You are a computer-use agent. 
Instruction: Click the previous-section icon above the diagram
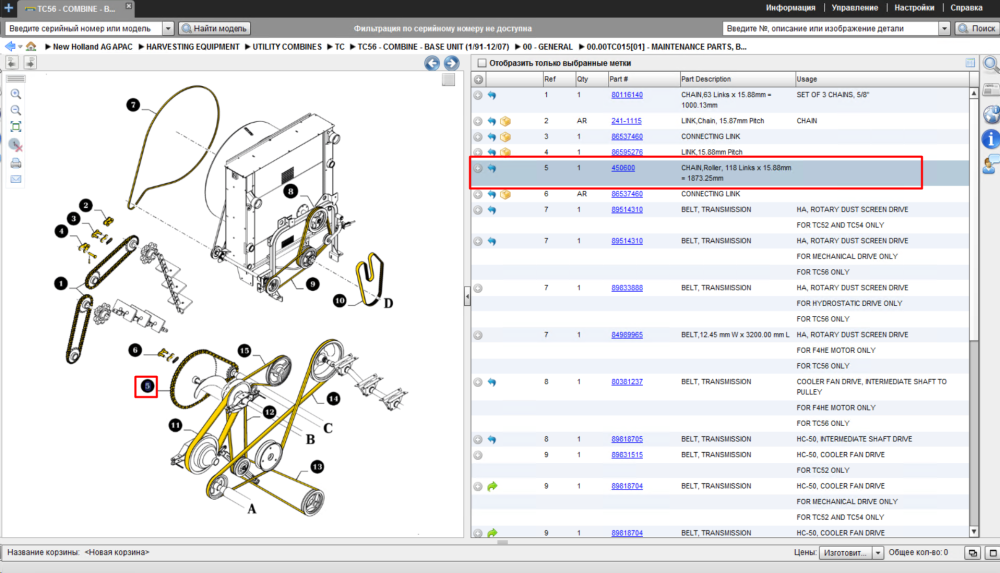(11, 62)
